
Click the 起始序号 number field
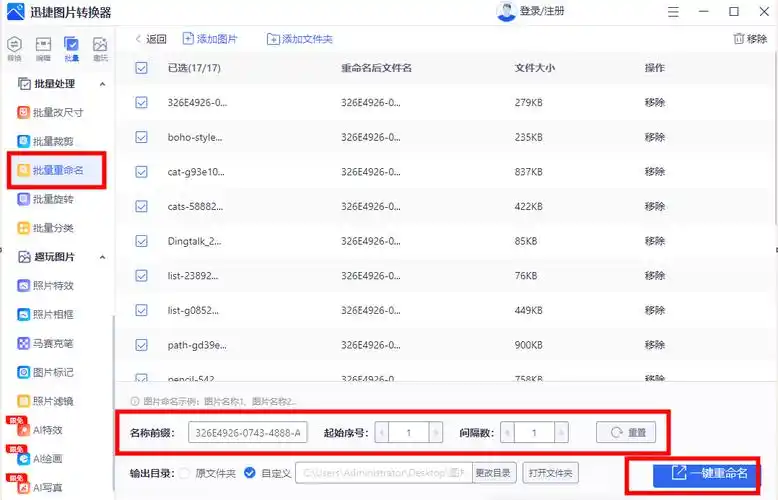409,433
